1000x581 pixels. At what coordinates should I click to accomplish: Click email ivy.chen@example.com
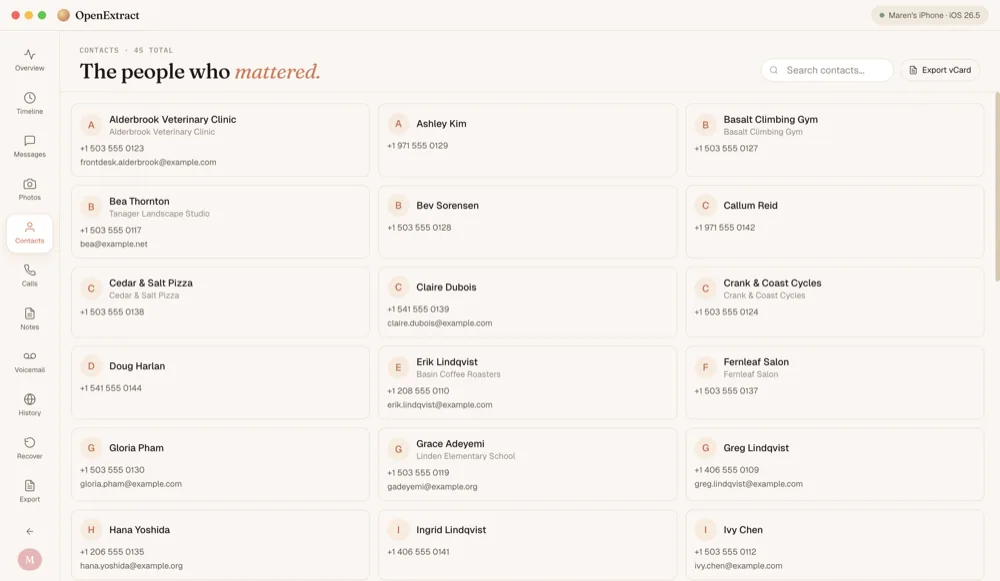click(738, 566)
